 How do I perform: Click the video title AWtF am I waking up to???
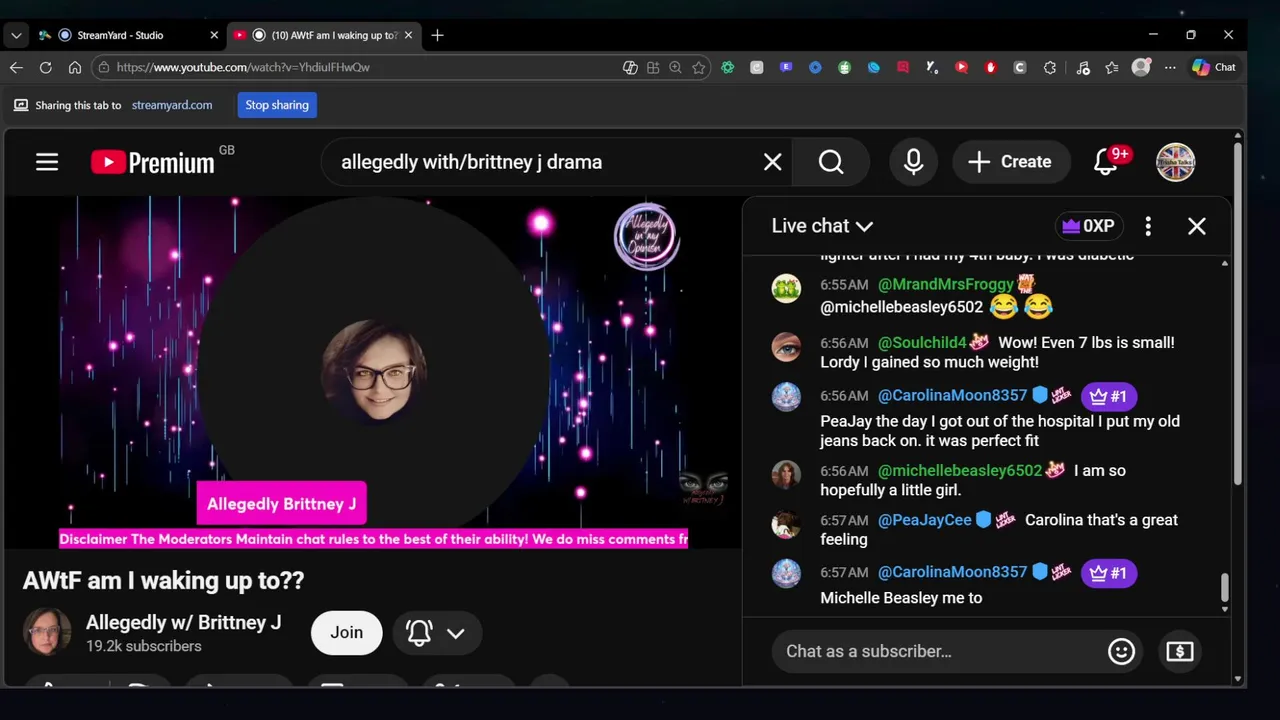point(163,581)
